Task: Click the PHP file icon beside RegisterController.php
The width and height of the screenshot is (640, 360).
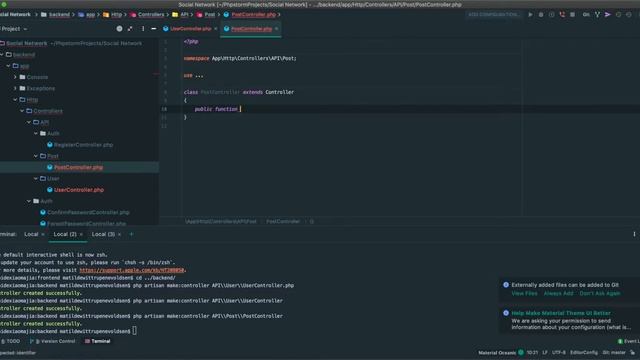Action: pos(50,144)
